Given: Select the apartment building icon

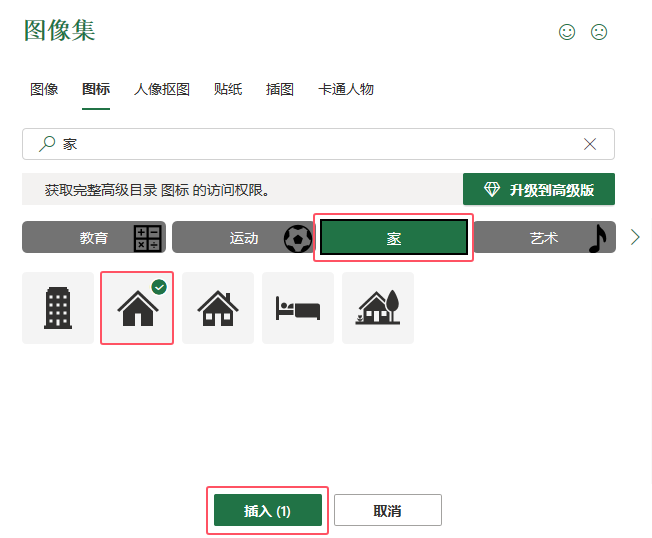Looking at the screenshot, I should click(x=58, y=308).
